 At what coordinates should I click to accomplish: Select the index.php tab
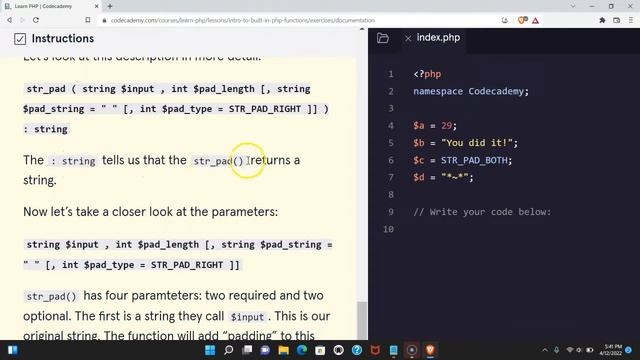[x=438, y=38]
